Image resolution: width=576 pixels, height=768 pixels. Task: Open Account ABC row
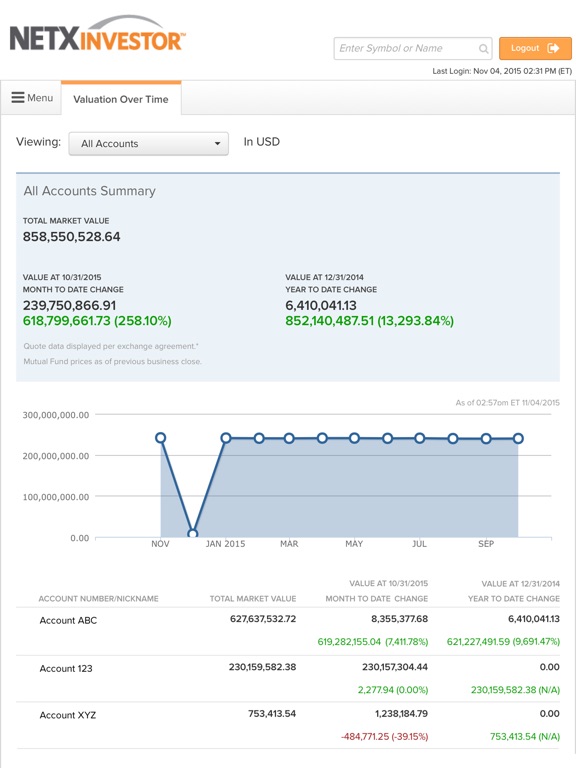click(288, 631)
